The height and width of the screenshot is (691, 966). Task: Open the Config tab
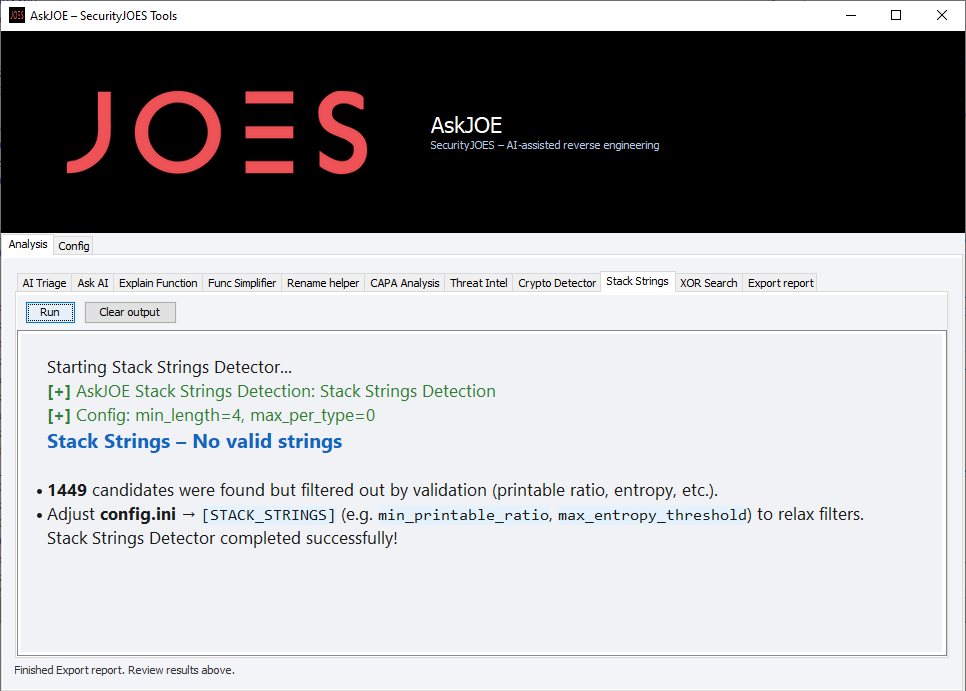pyautogui.click(x=74, y=246)
